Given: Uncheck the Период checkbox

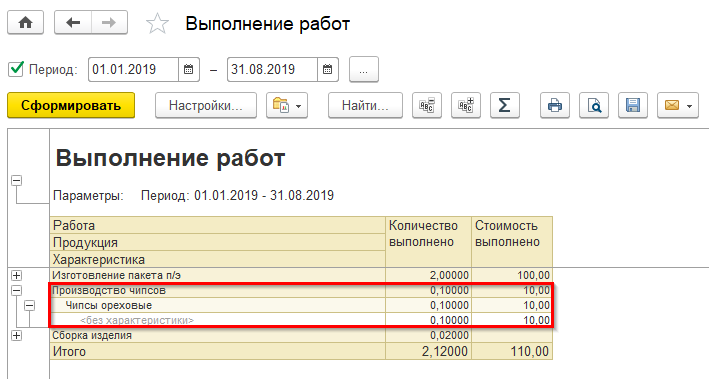Looking at the screenshot, I should pyautogui.click(x=16, y=69).
